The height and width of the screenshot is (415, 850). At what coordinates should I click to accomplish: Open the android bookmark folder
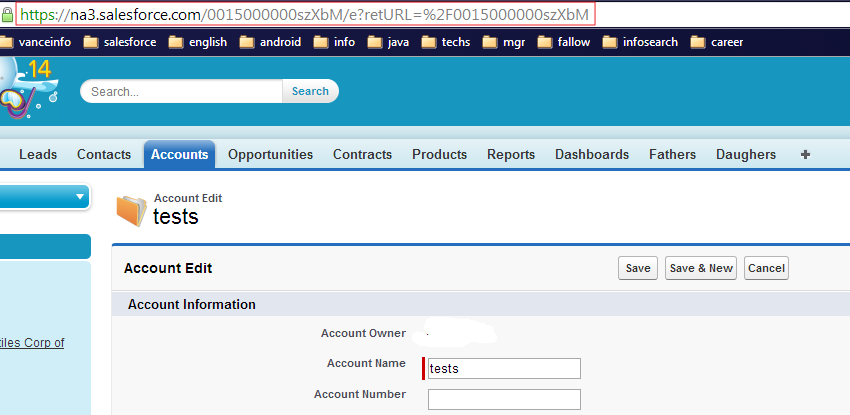pyautogui.click(x=271, y=42)
